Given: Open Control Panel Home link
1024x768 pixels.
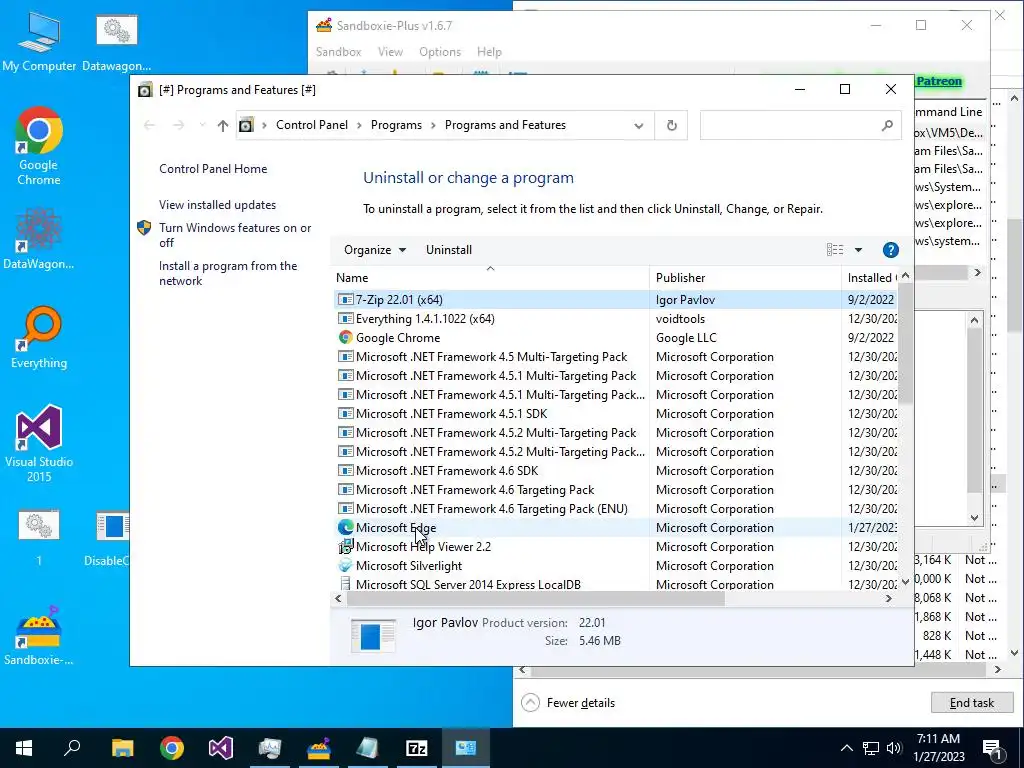Looking at the screenshot, I should click(x=213, y=169).
